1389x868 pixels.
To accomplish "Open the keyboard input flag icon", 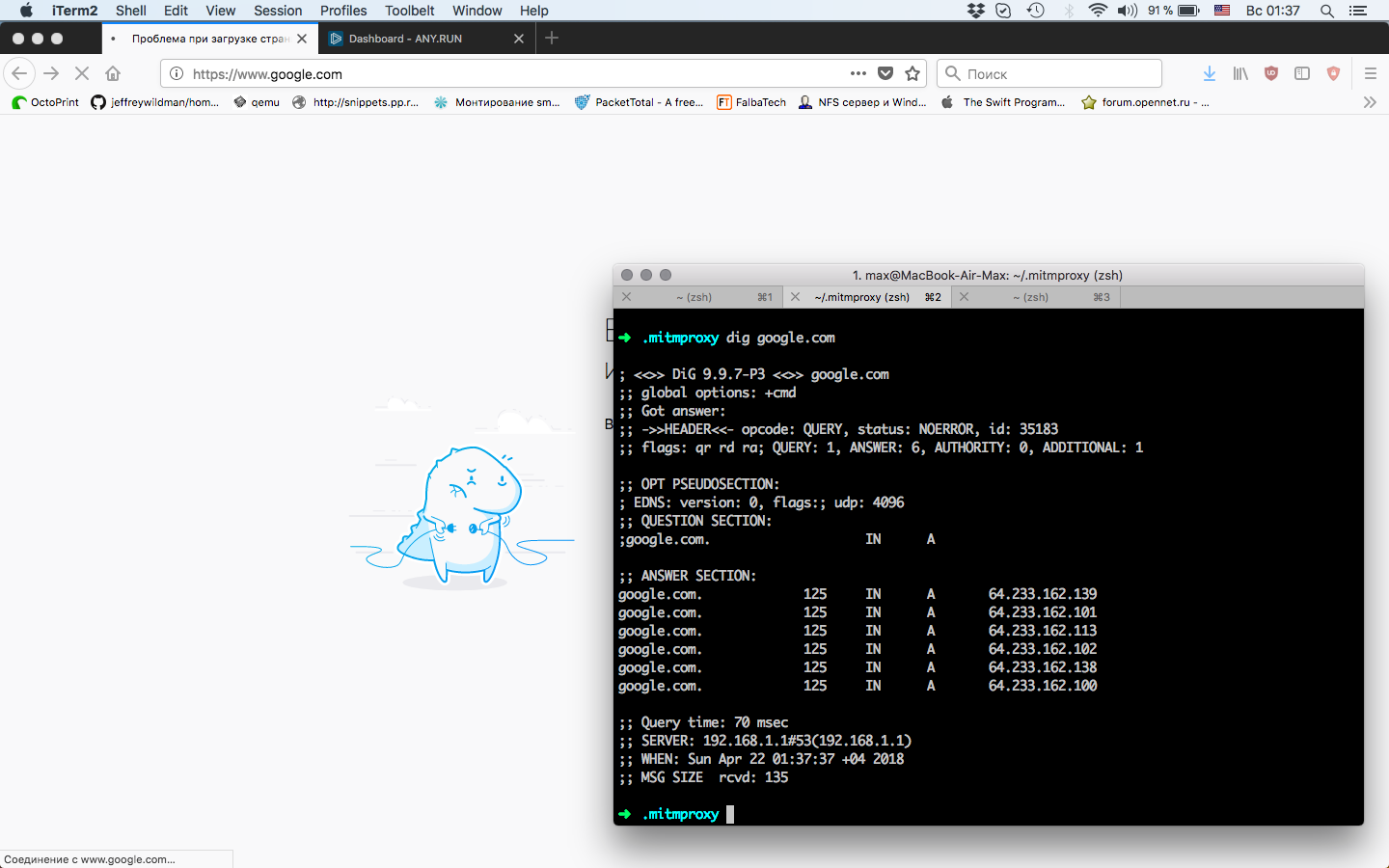I will tap(1222, 11).
